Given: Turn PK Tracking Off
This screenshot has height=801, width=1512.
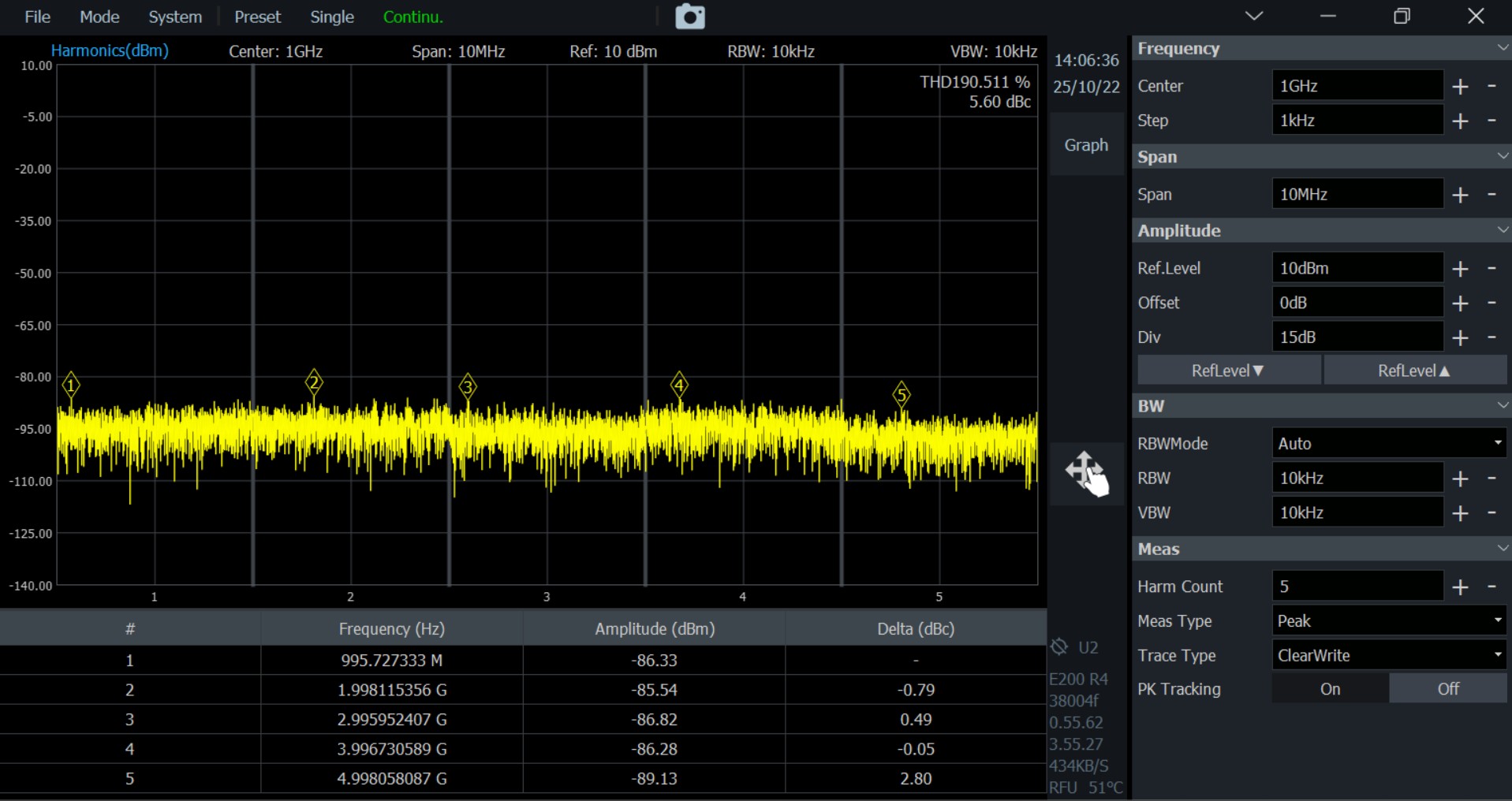Looking at the screenshot, I should [x=1447, y=689].
